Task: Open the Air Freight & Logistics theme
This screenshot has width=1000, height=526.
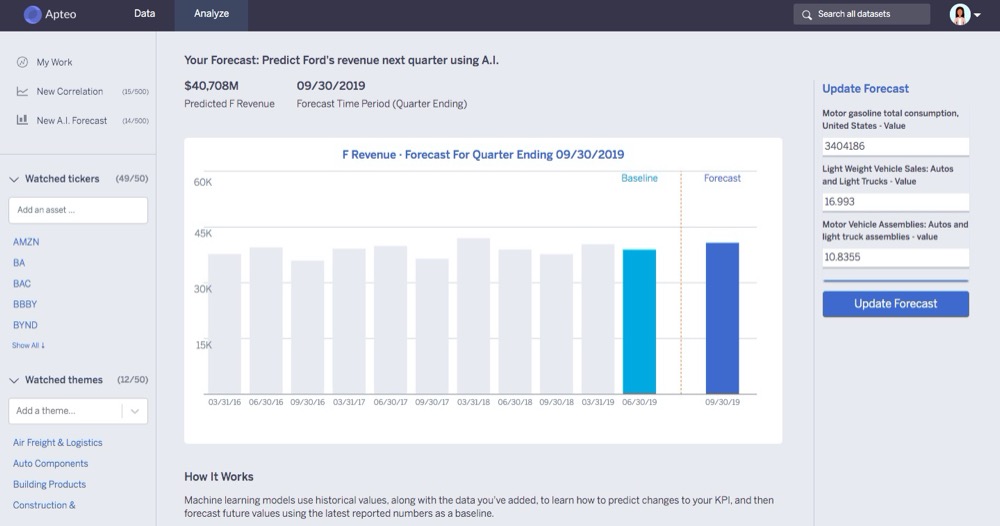Action: 57,442
